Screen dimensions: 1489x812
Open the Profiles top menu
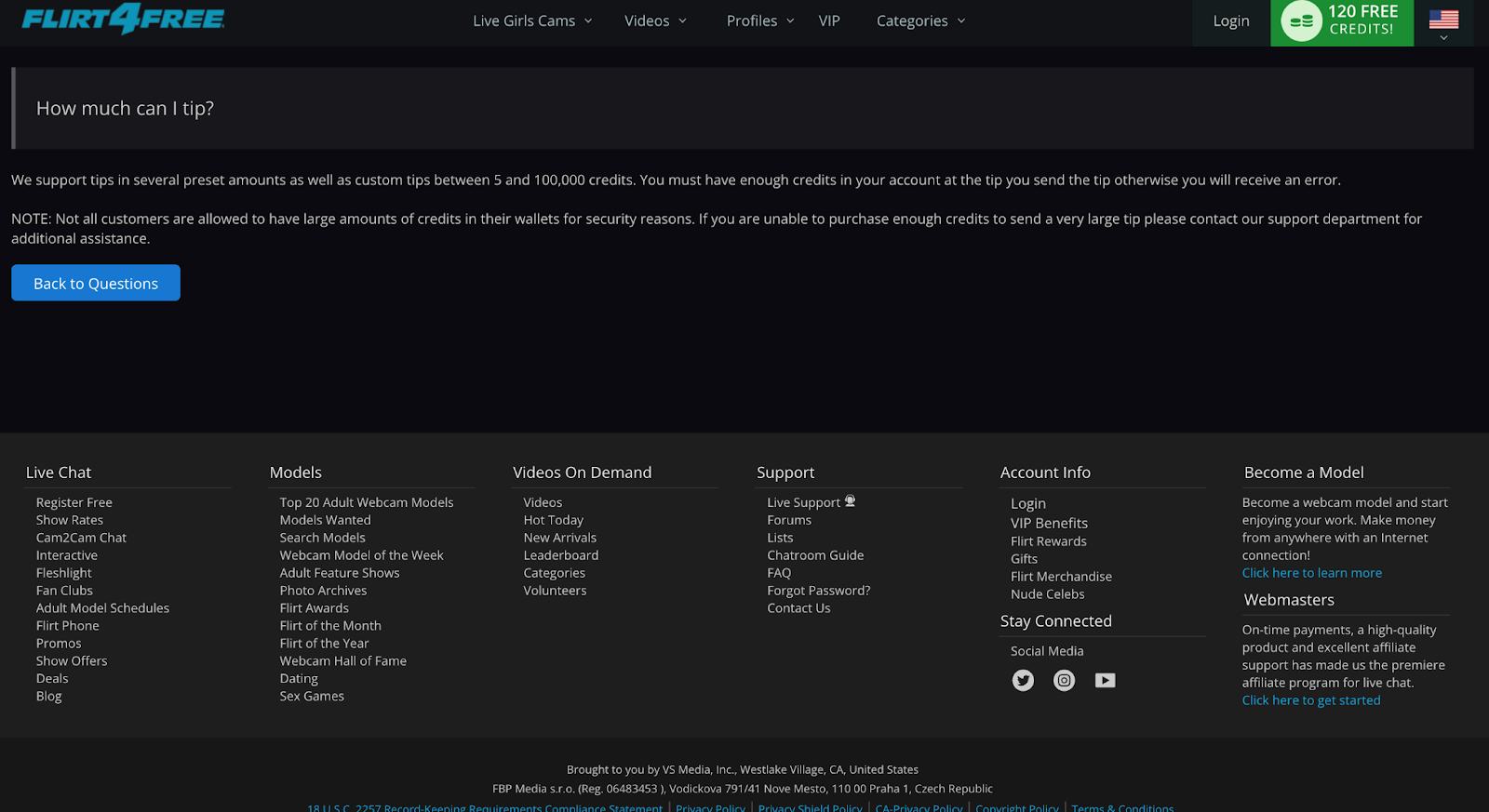tap(752, 21)
